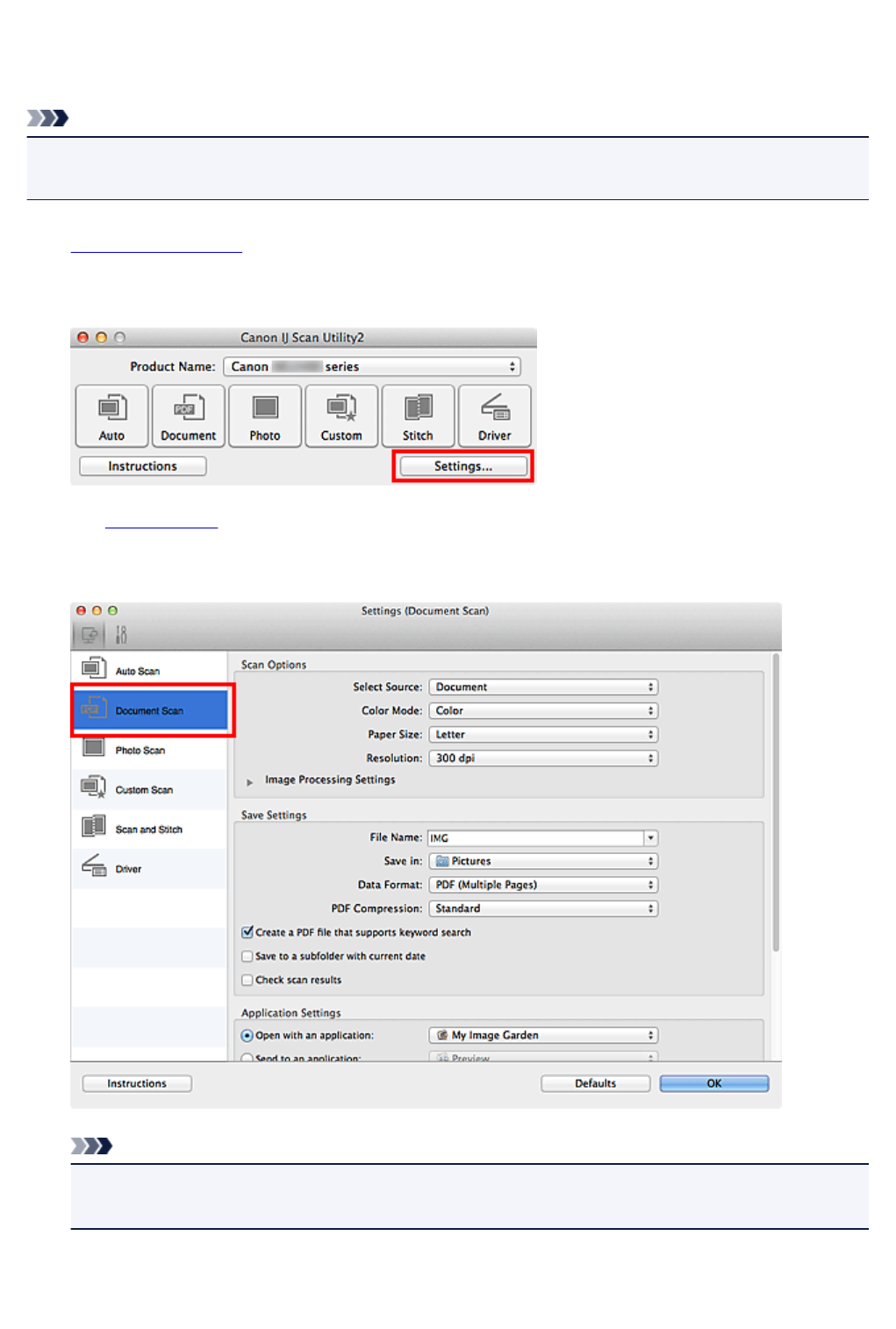Image resolution: width=896 pixels, height=1329 pixels.
Task: Enable Check scan results
Action: 247,981
